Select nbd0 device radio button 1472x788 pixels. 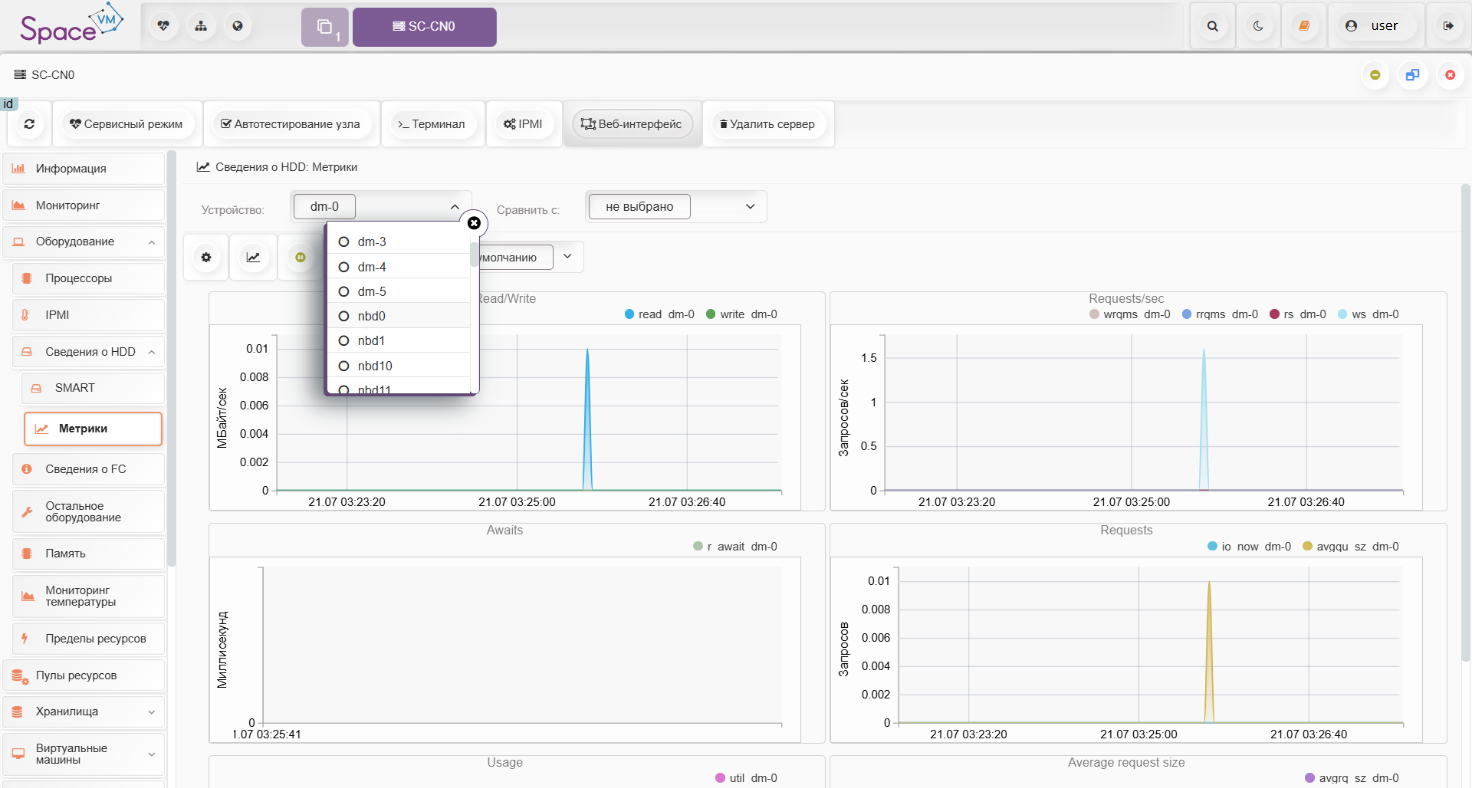pyautogui.click(x=344, y=316)
